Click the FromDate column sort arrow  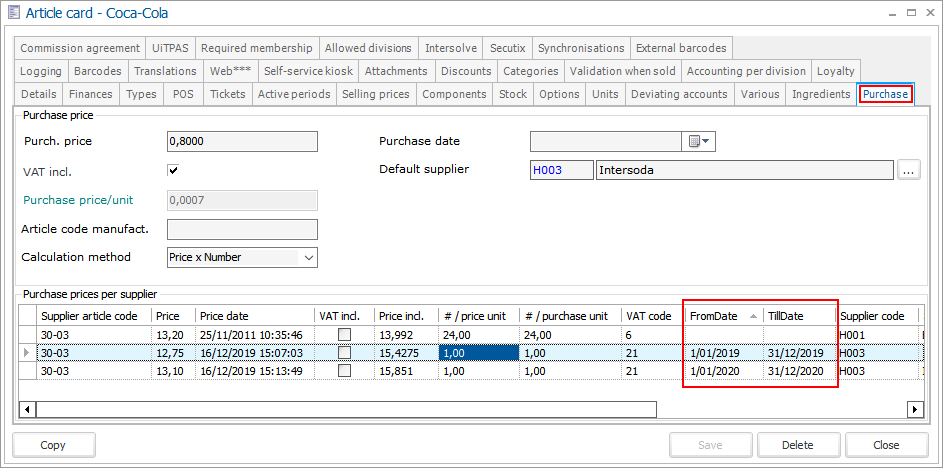[753, 316]
